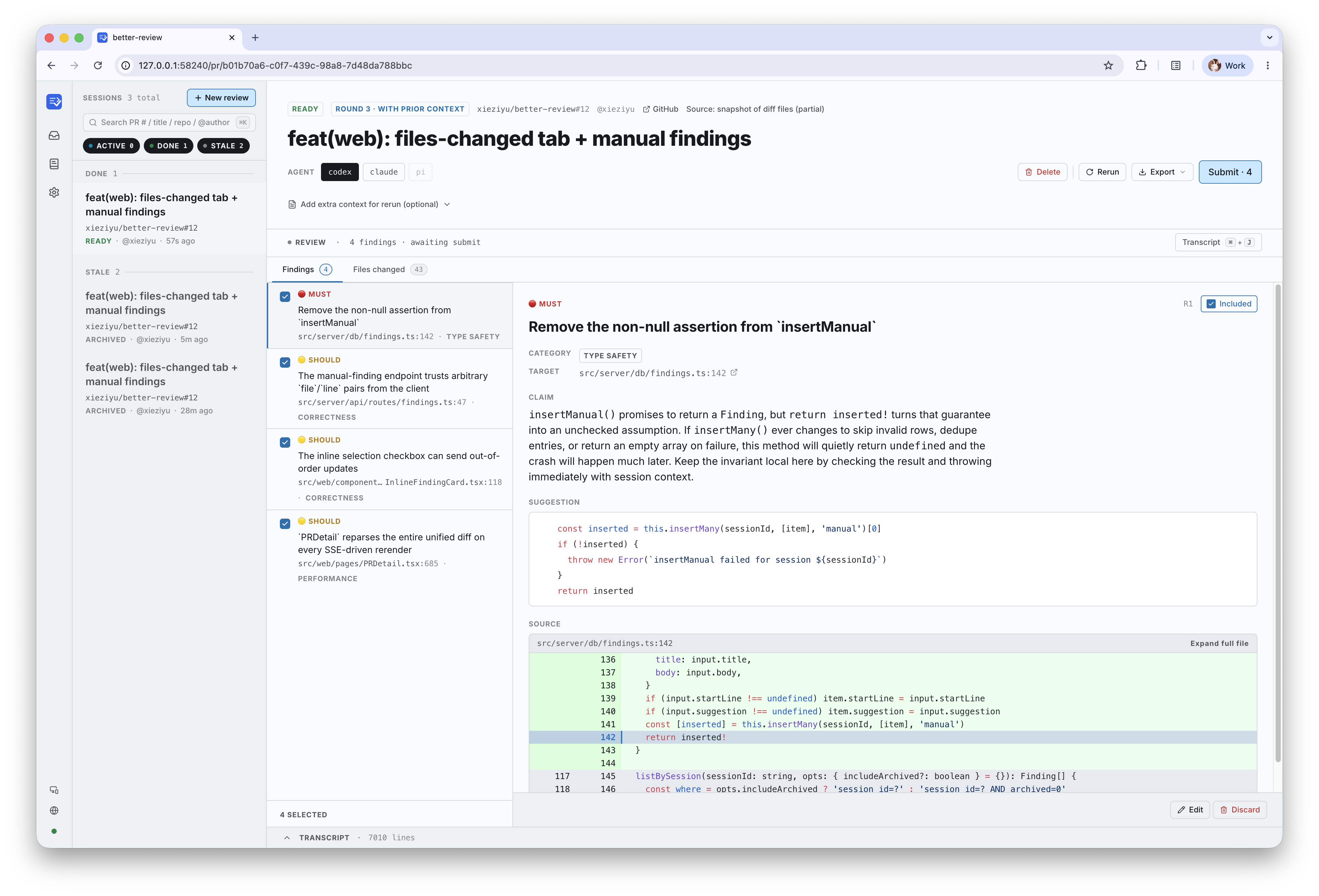Select the pi agent

point(420,172)
